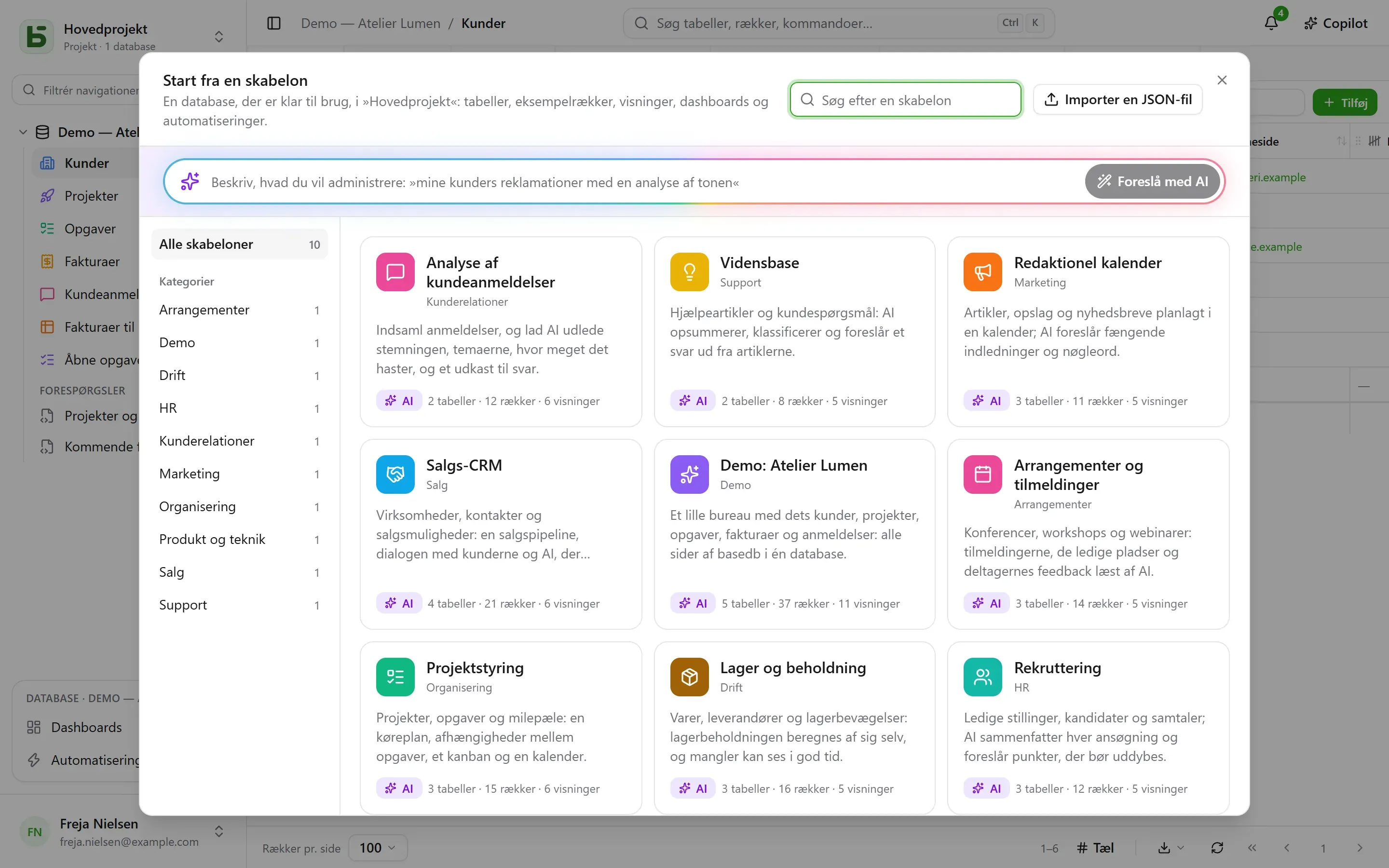Click the green Tilføj button
This screenshot has width=1389, height=868.
(1345, 103)
